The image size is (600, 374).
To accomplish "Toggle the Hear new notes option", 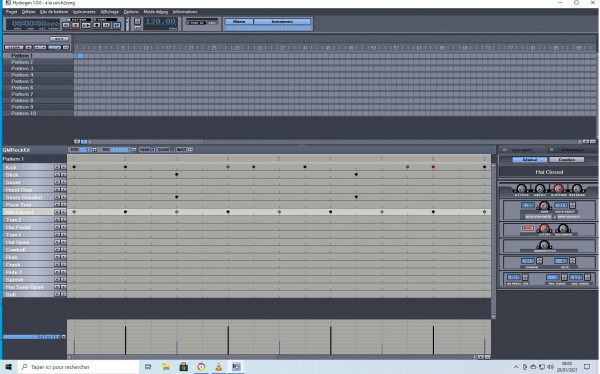I will (152, 150).
